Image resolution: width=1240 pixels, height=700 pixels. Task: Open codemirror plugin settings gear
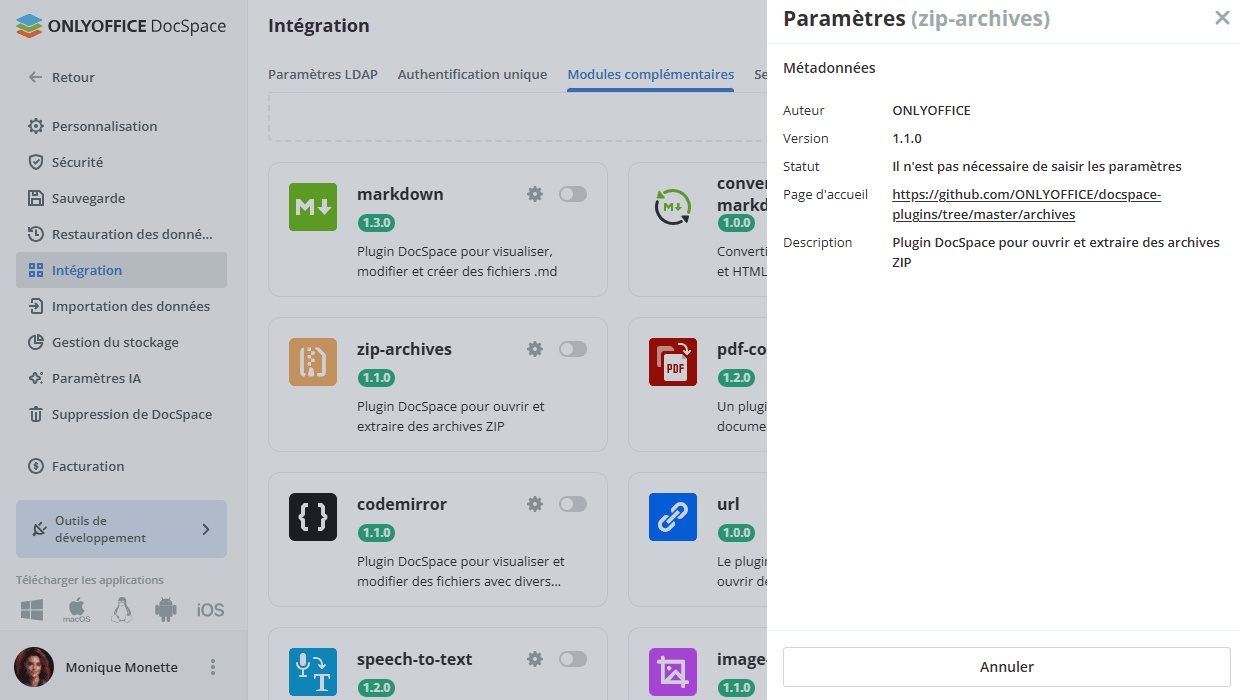535,504
